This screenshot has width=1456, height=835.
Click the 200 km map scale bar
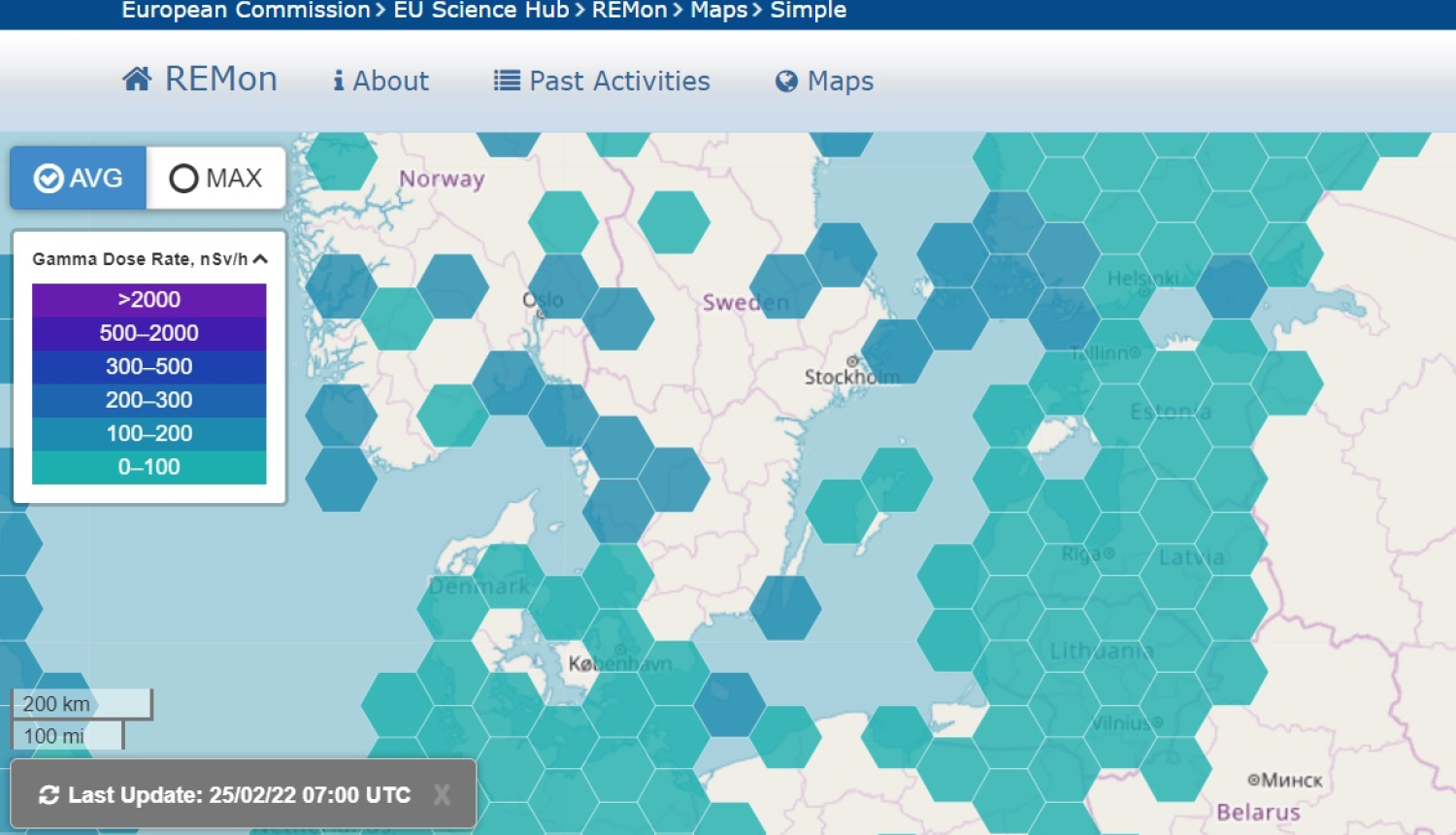tap(81, 704)
